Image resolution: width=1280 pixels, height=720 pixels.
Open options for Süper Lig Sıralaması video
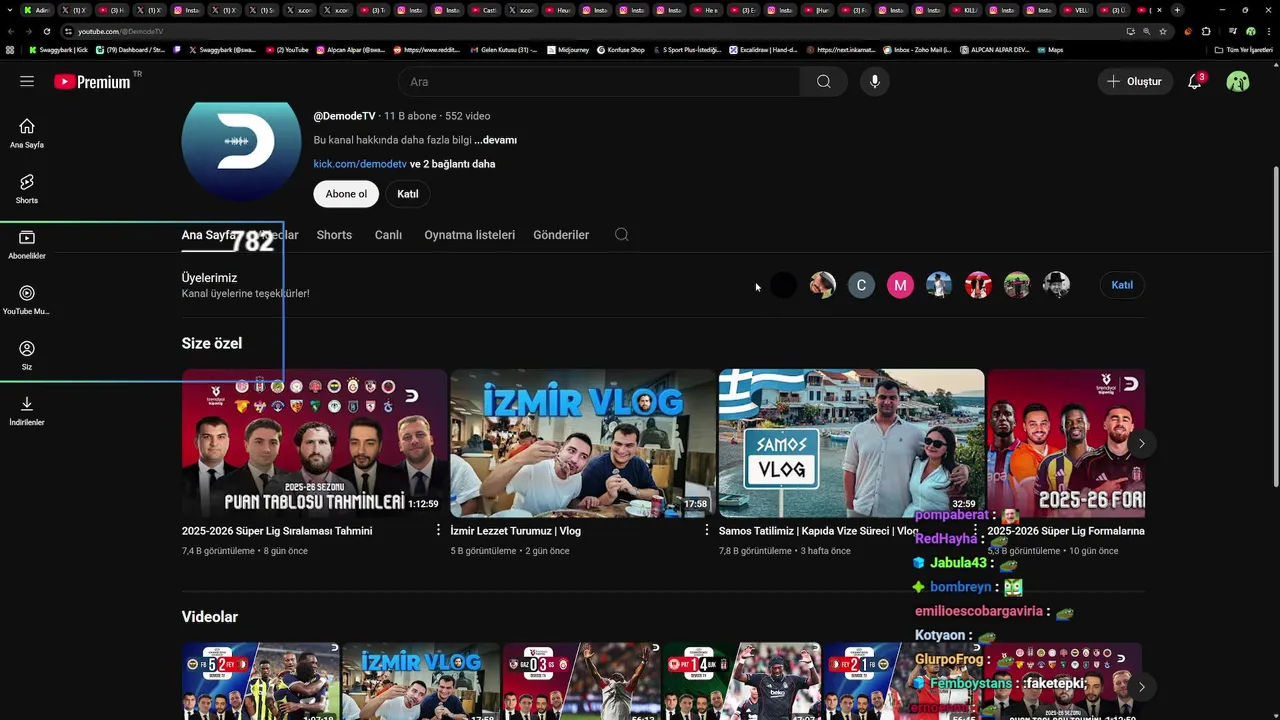438,530
